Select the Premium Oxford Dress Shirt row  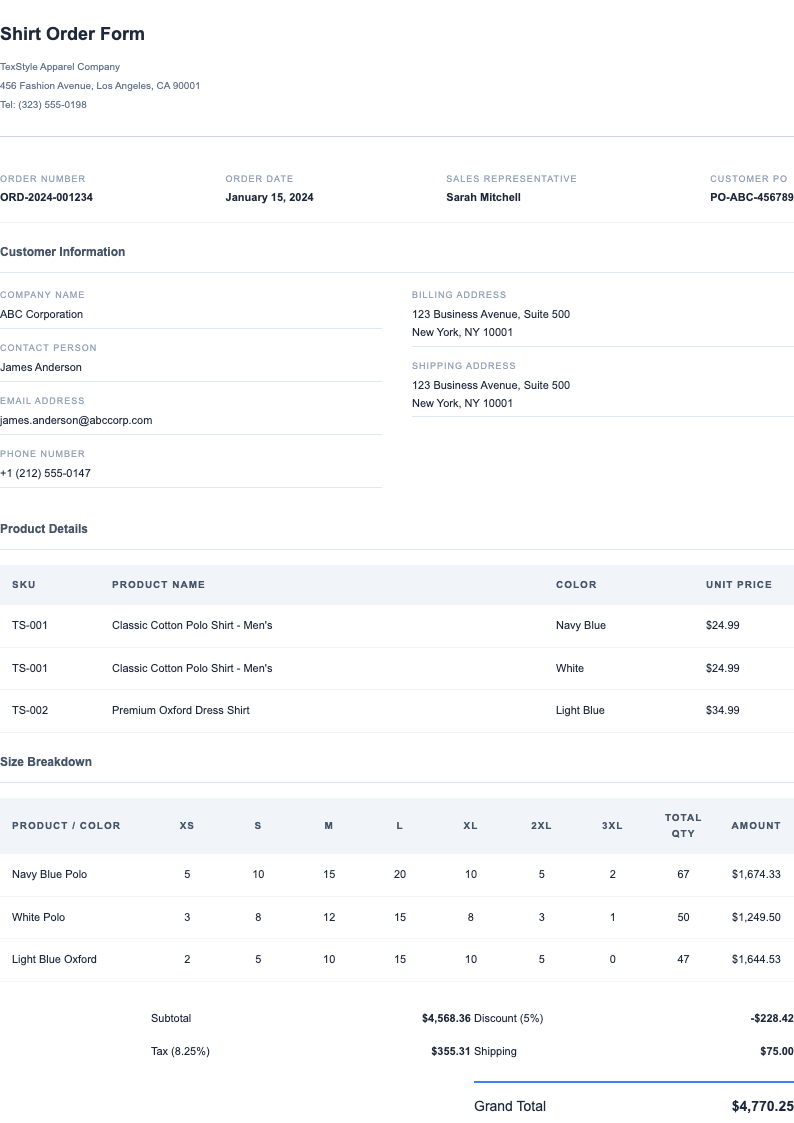(181, 711)
